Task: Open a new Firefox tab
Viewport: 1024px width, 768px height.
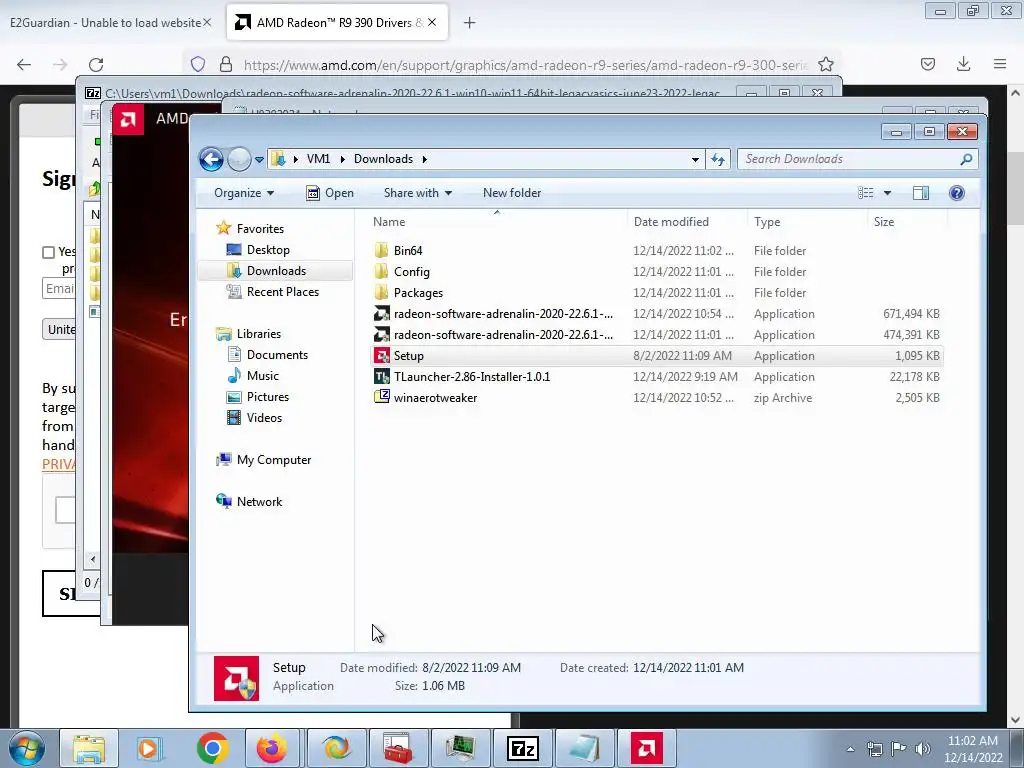Action: (x=470, y=23)
